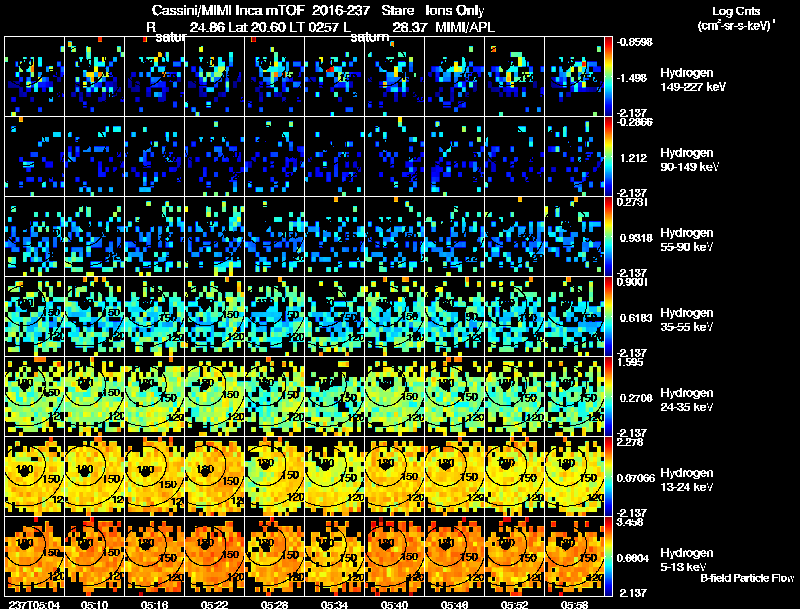Click the 'B-field Particle Flow' label
The image size is (800, 609).
coord(747,578)
